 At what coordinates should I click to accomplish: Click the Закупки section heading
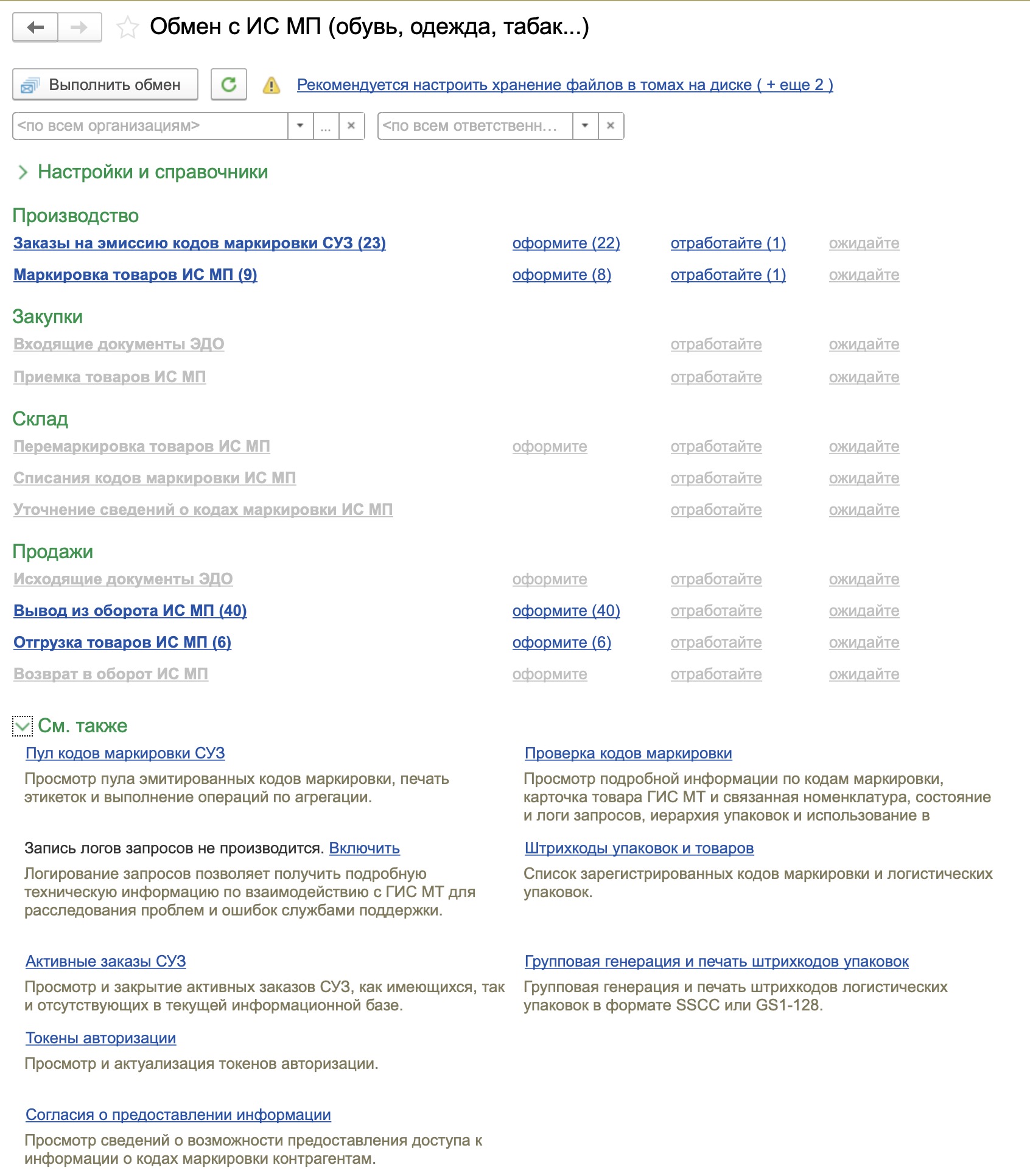tap(47, 317)
